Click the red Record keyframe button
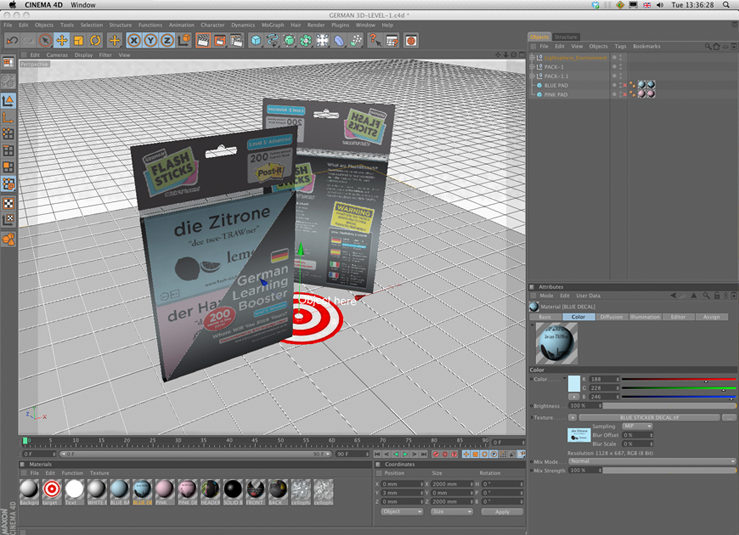This screenshot has height=535, width=739. pos(436,454)
